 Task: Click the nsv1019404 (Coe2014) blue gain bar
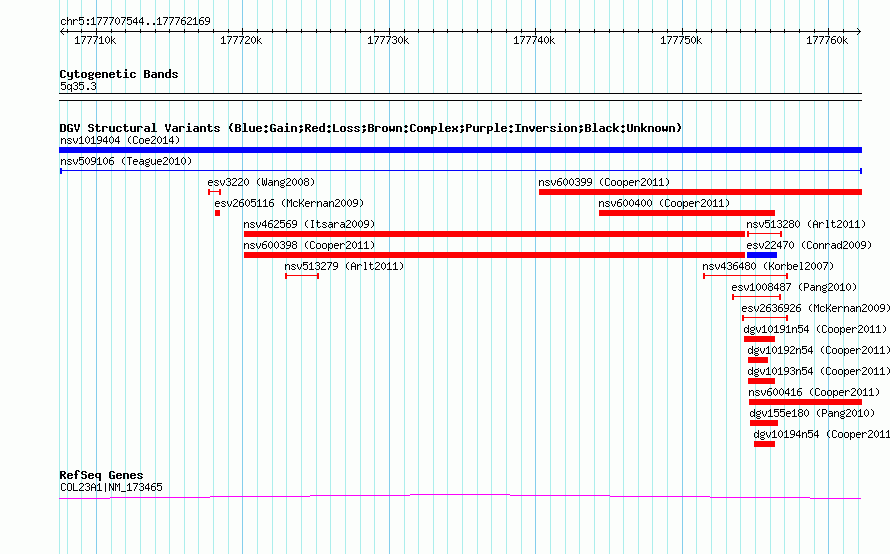pos(460,150)
